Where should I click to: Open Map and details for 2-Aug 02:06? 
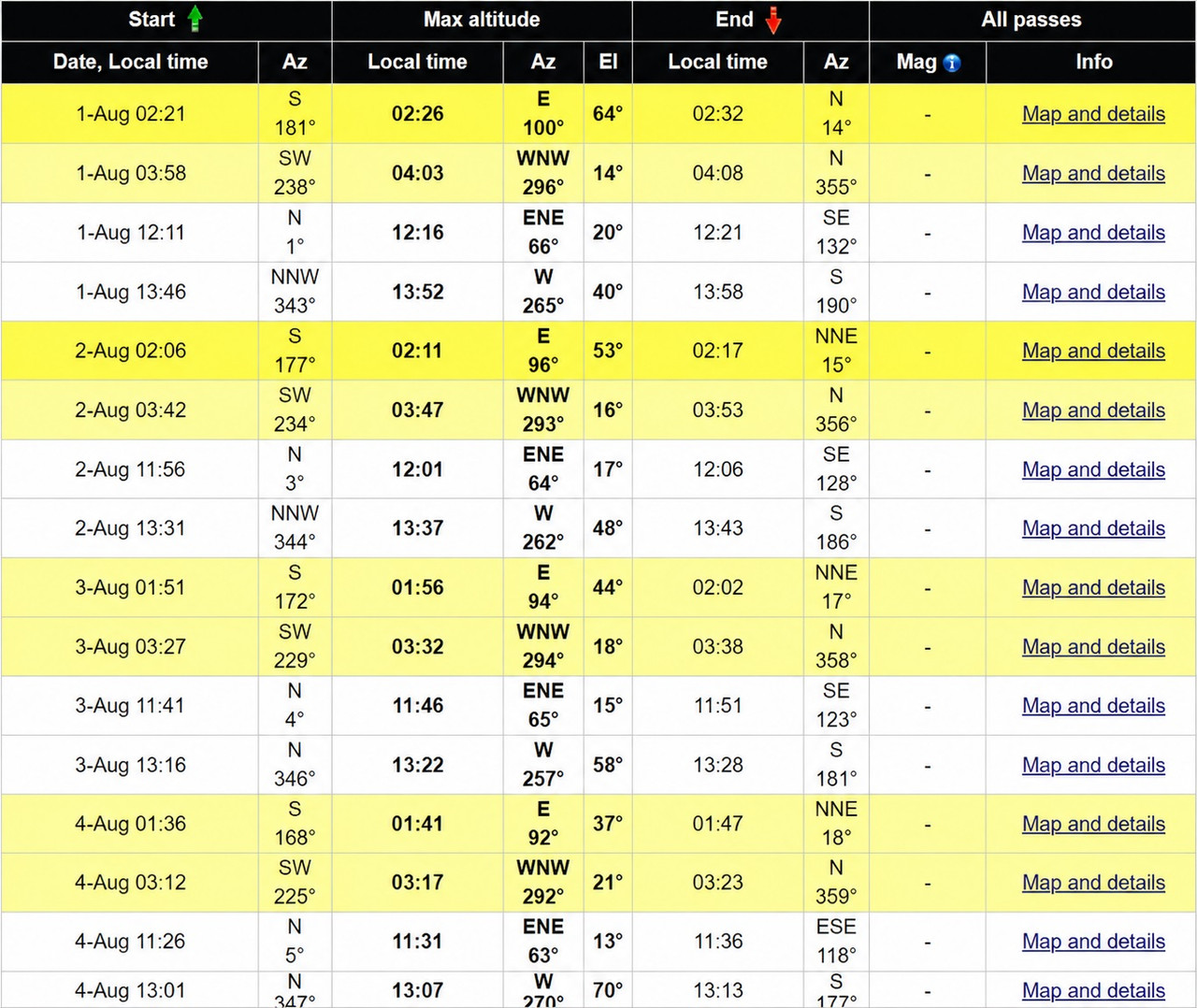[x=1093, y=352]
